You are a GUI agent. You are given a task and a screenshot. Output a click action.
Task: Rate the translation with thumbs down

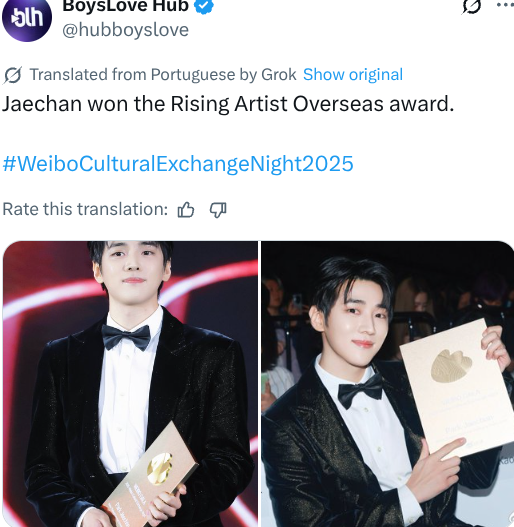(x=218, y=210)
